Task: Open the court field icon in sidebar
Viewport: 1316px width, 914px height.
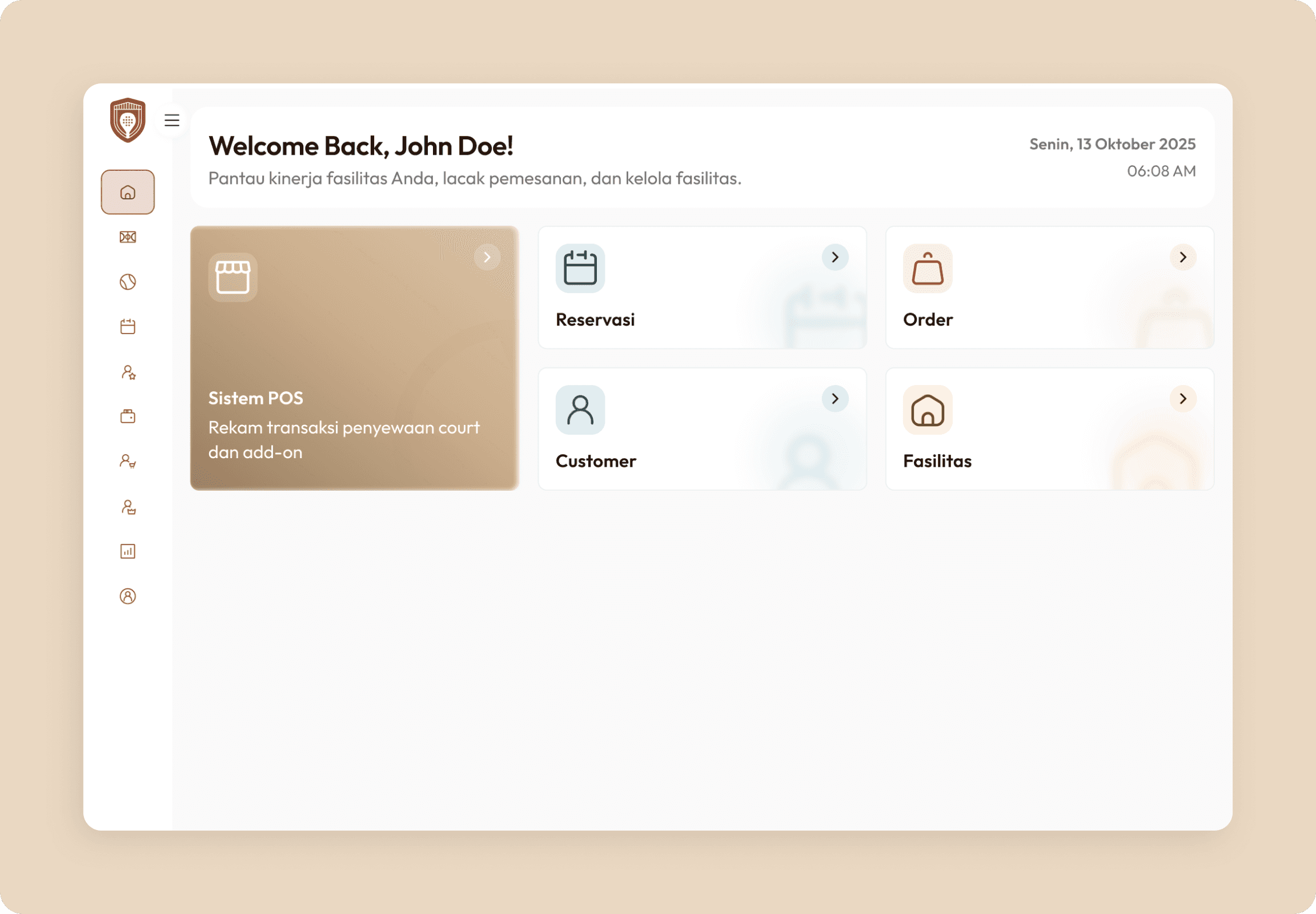Action: [x=128, y=237]
